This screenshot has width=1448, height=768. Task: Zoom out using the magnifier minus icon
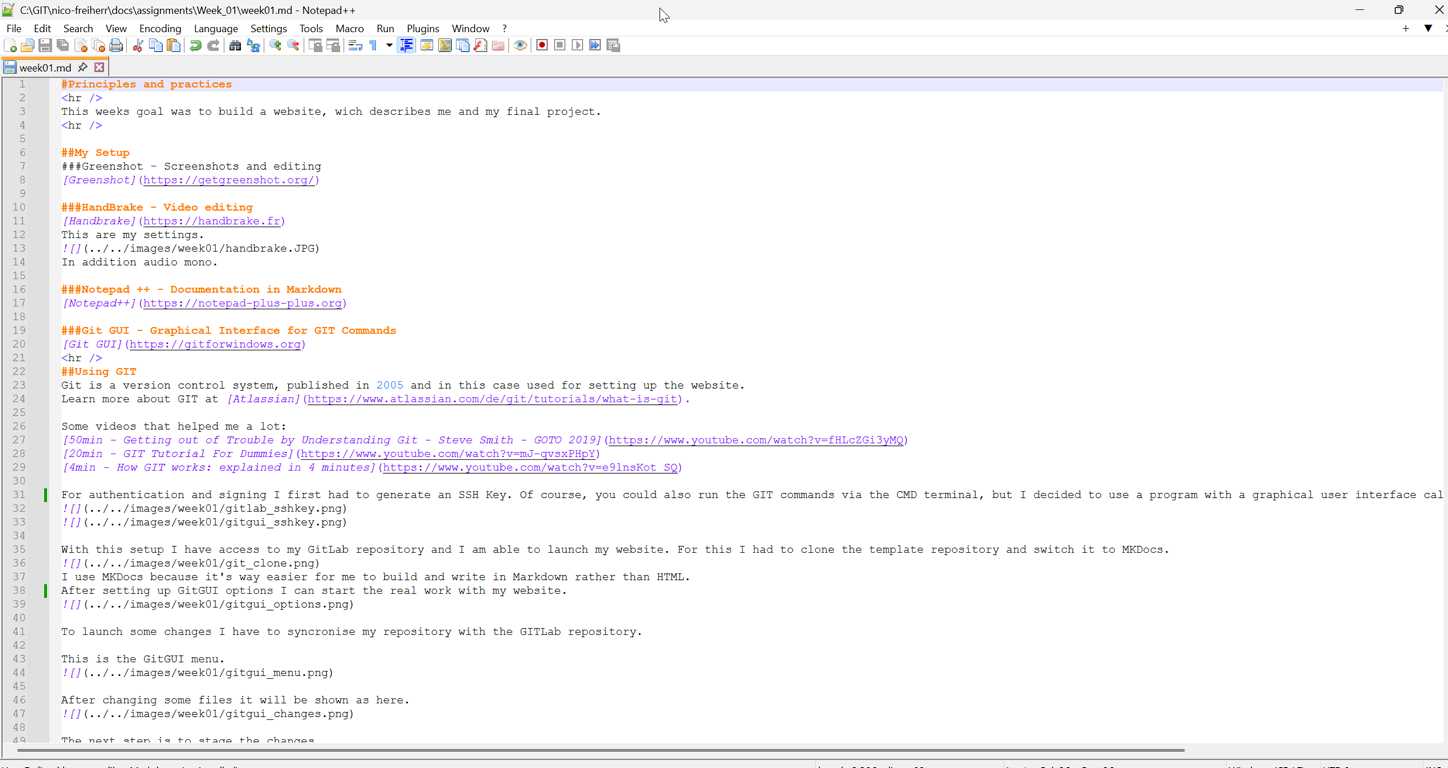pyautogui.click(x=293, y=45)
